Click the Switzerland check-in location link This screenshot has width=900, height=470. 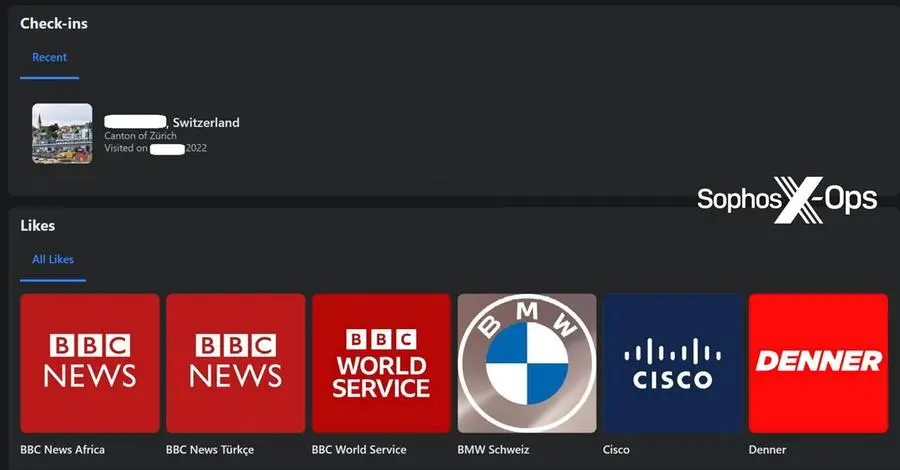(x=172, y=122)
